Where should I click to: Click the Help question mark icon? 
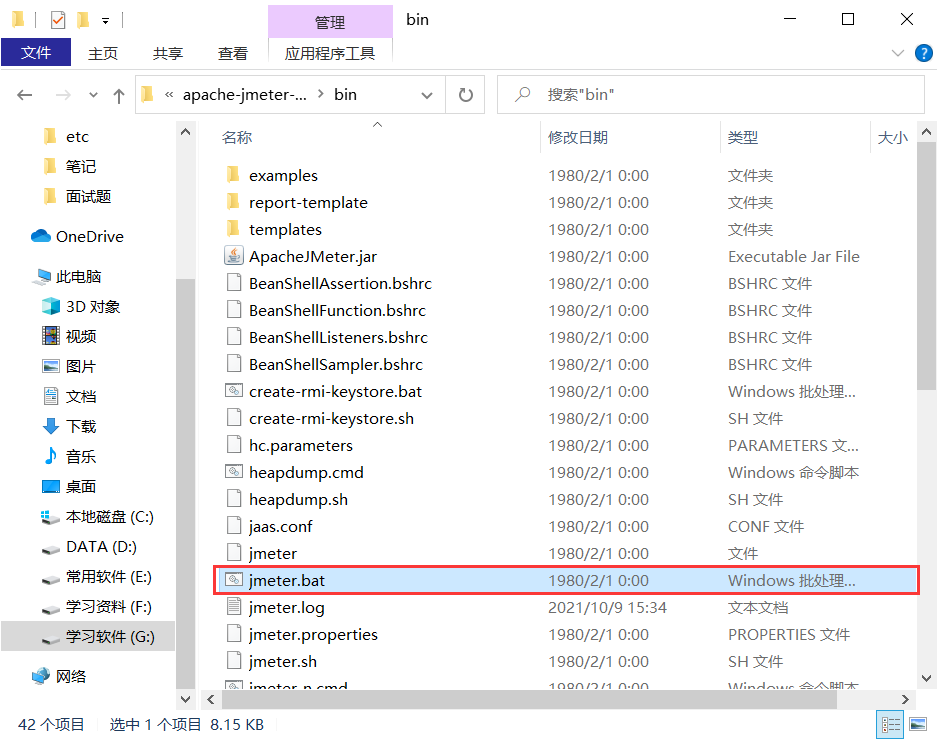click(x=923, y=53)
